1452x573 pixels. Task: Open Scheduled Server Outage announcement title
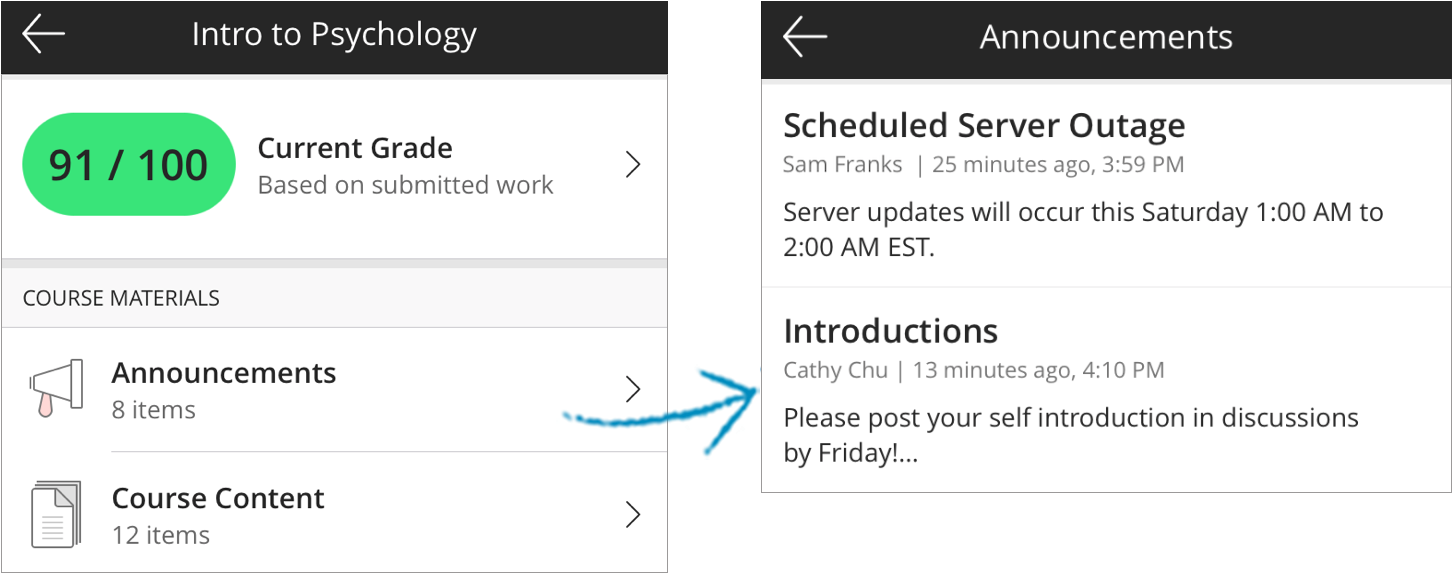[x=984, y=126]
